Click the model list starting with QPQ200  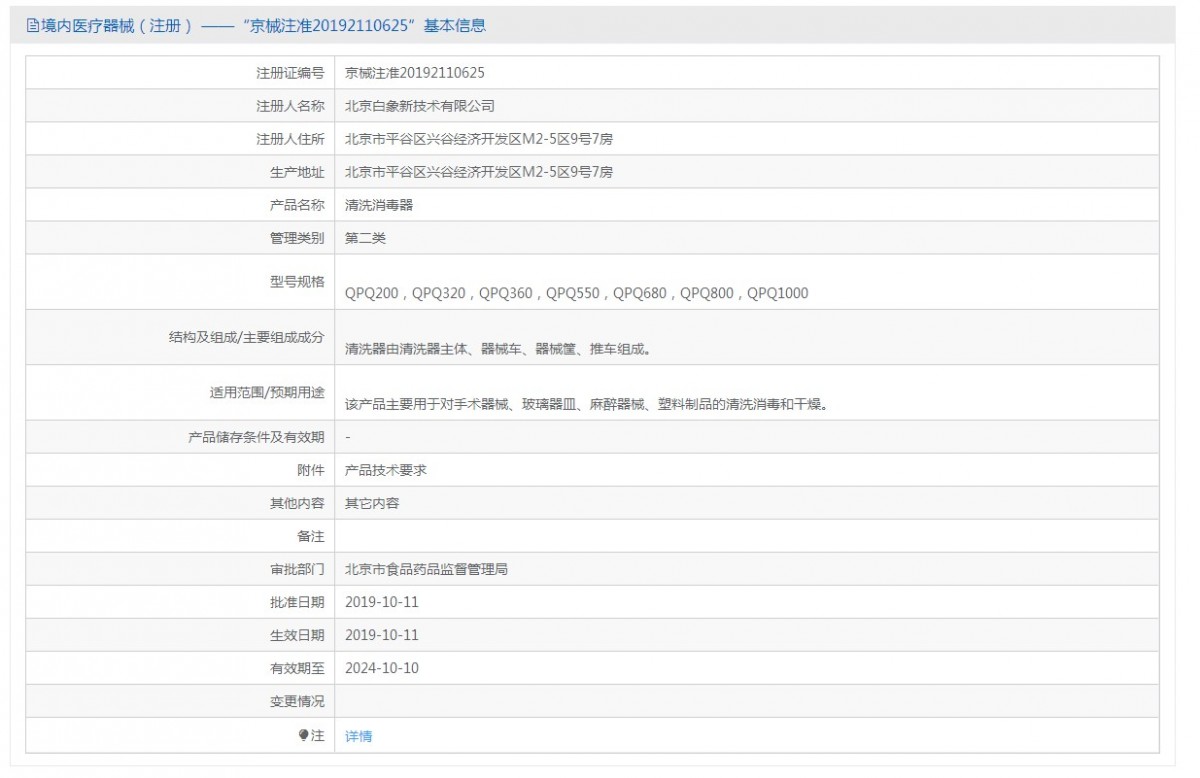576,293
